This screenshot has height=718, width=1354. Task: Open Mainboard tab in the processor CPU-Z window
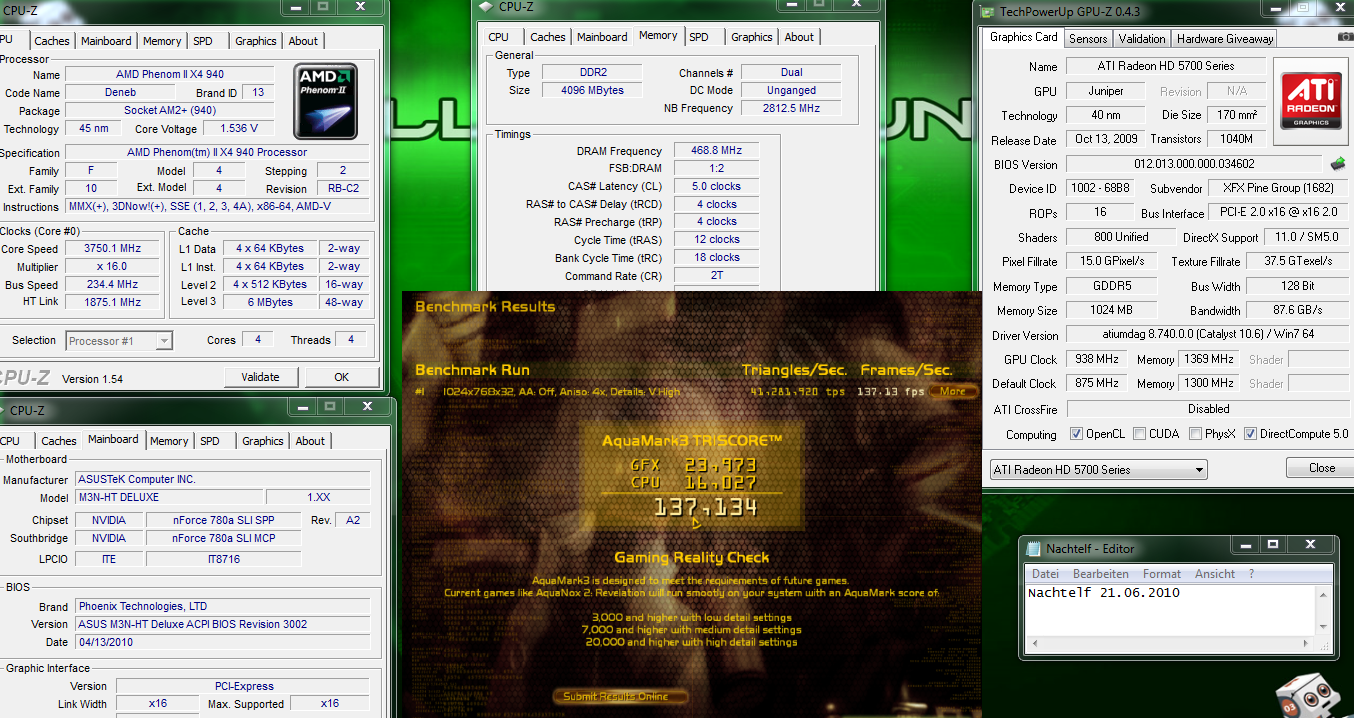pos(106,41)
